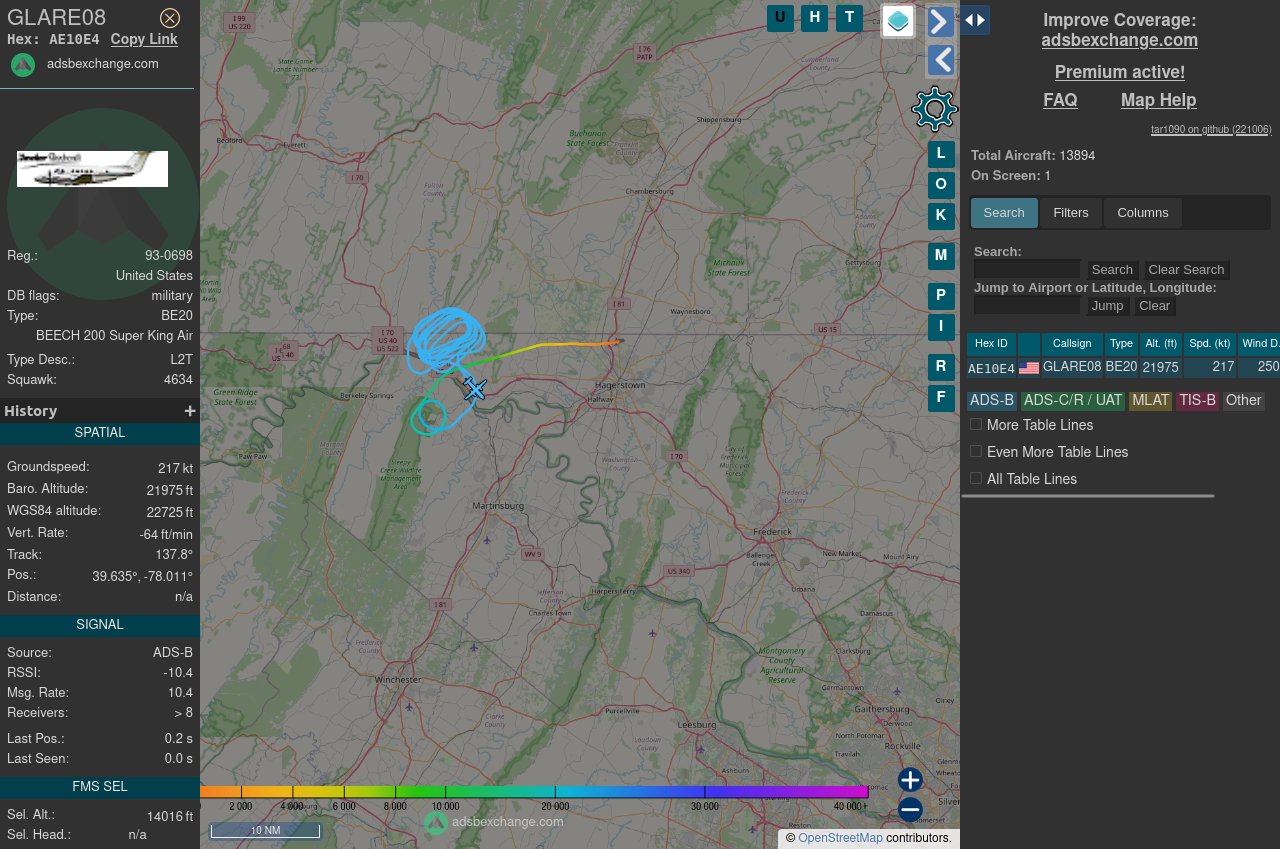Toggle the R map button
This screenshot has height=849, width=1280.
[x=941, y=367]
